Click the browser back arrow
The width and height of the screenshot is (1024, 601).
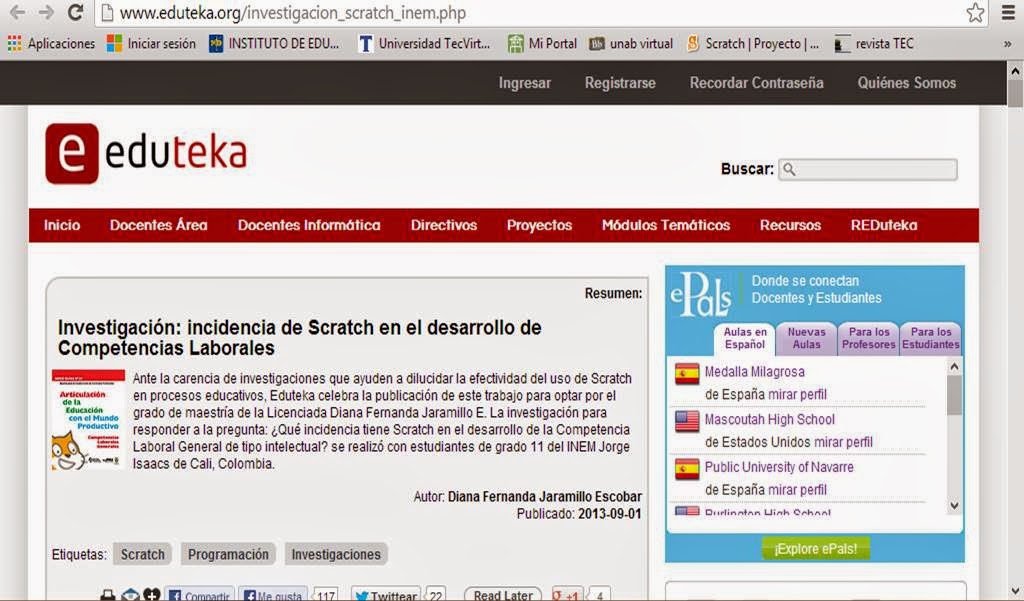click(x=17, y=12)
